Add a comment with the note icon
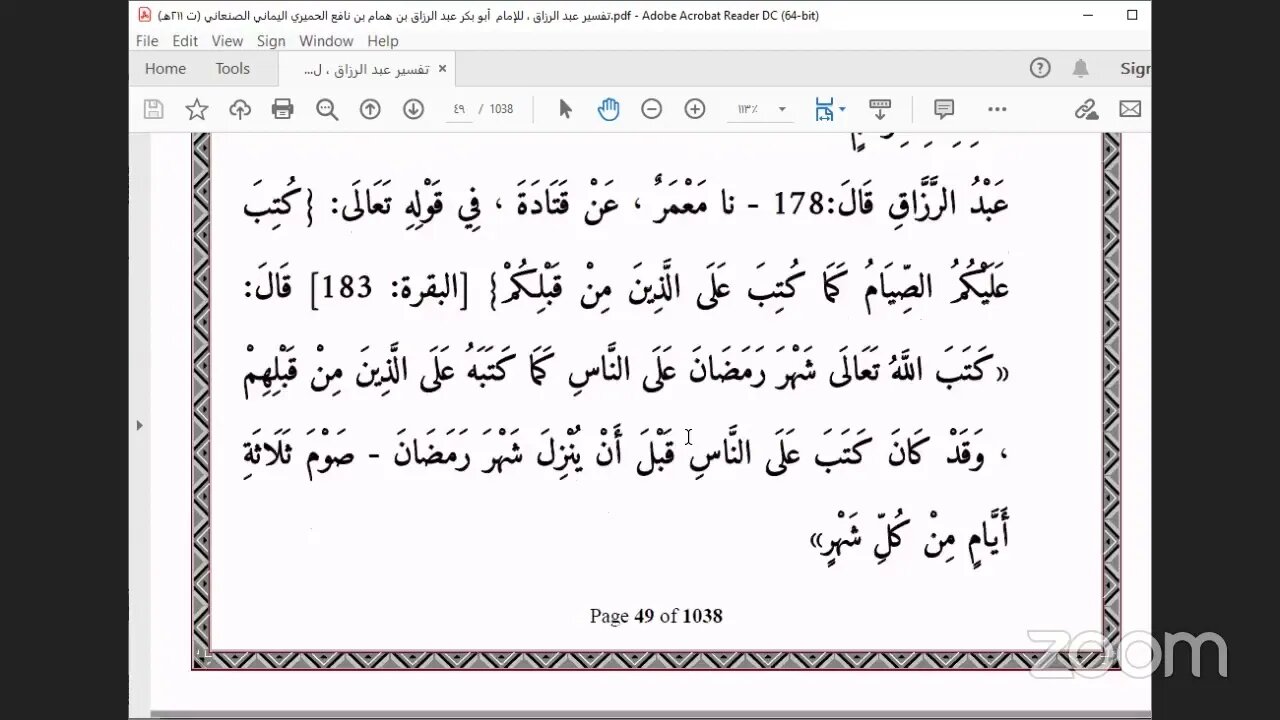This screenshot has height=720, width=1280. point(944,109)
